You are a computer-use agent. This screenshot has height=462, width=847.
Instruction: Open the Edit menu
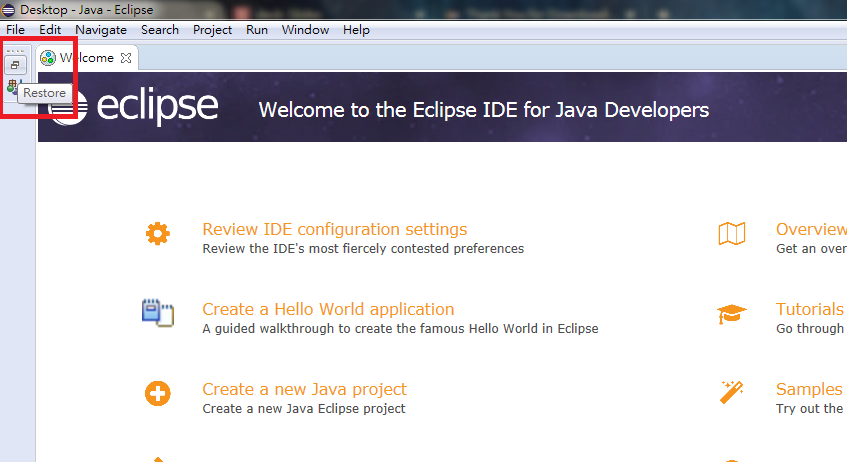click(x=50, y=30)
